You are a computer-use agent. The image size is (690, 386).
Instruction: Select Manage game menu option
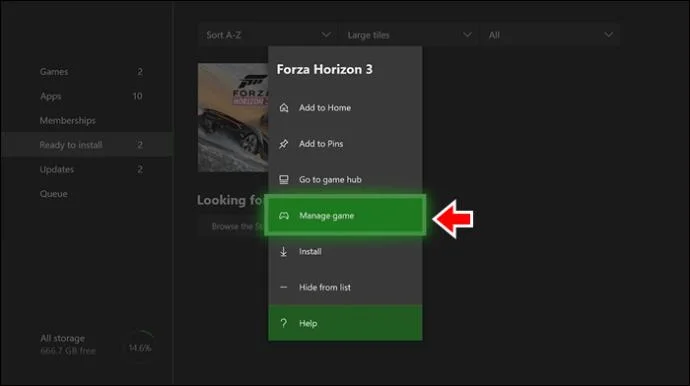coord(345,216)
